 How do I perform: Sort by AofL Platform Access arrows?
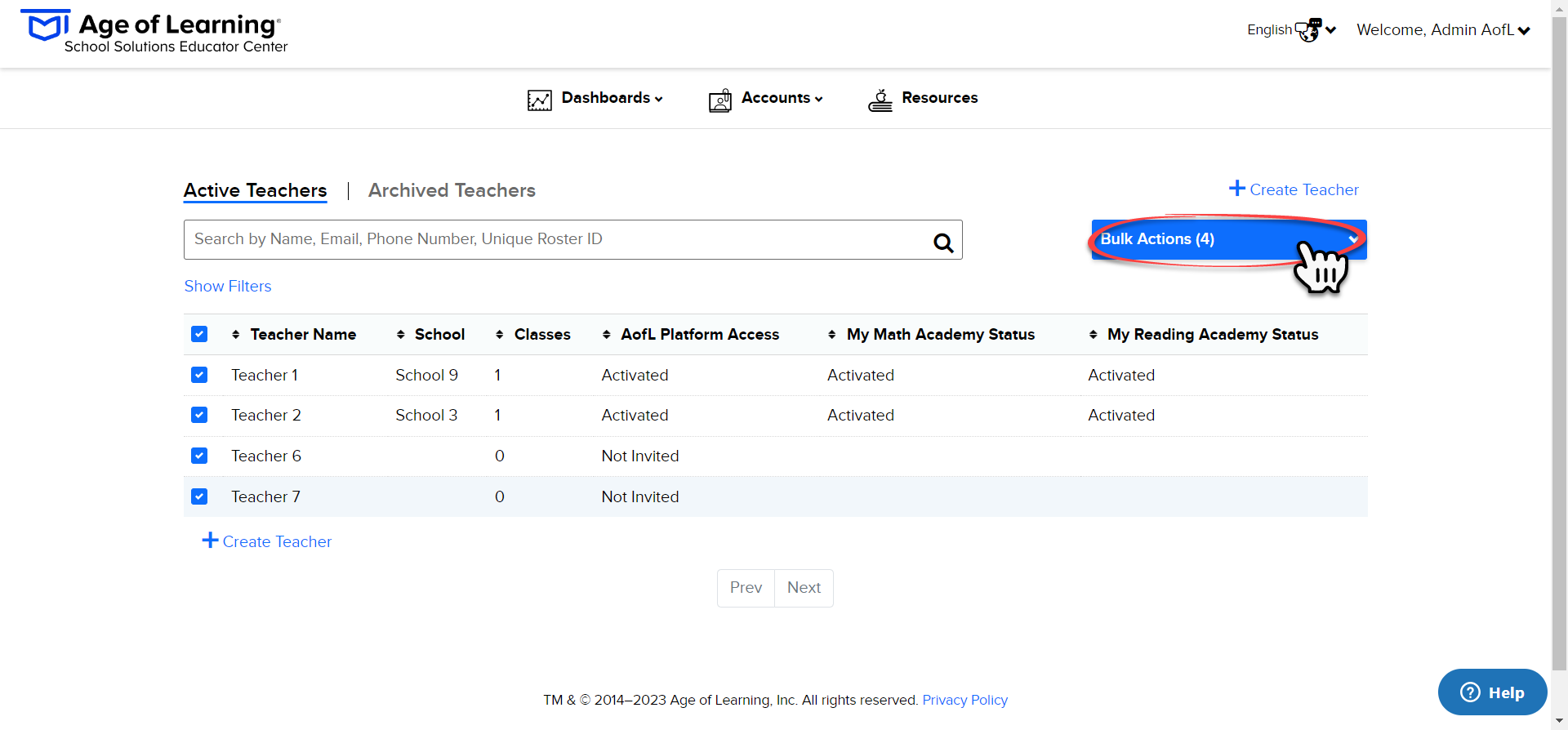607,335
